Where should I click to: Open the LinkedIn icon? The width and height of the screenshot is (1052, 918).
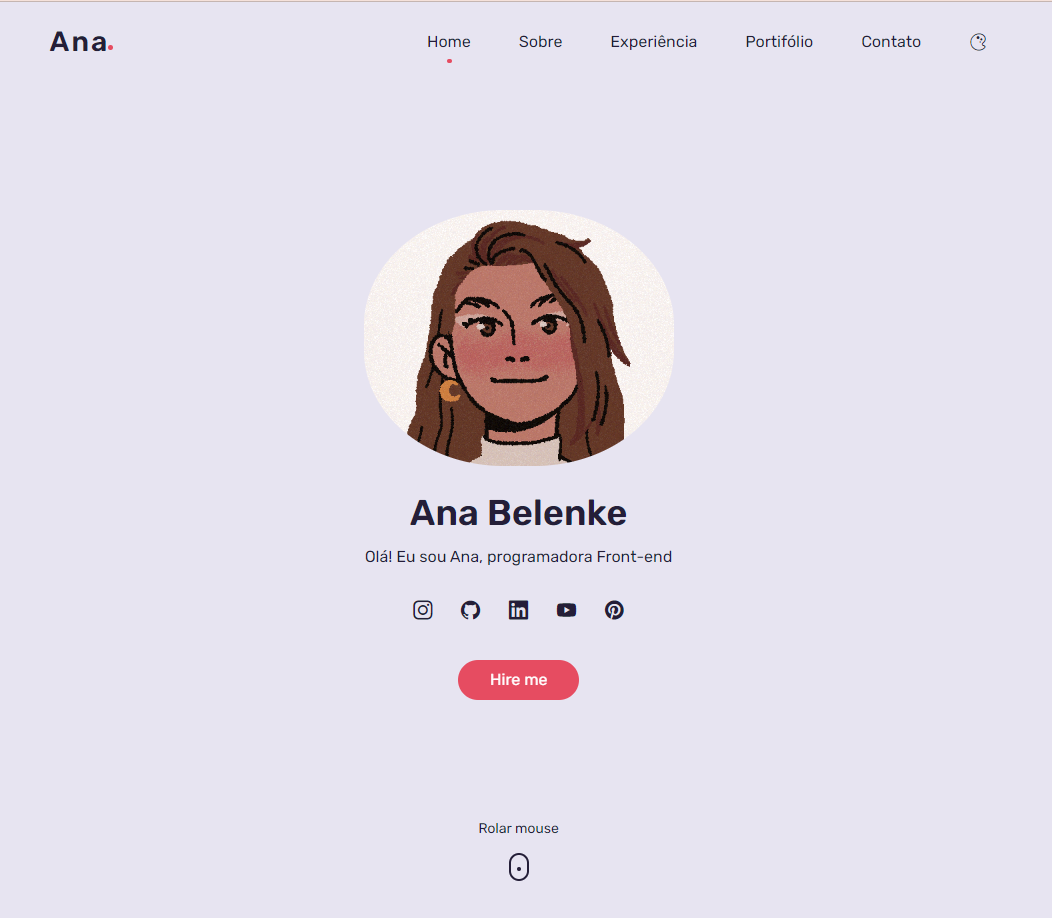[x=518, y=610]
